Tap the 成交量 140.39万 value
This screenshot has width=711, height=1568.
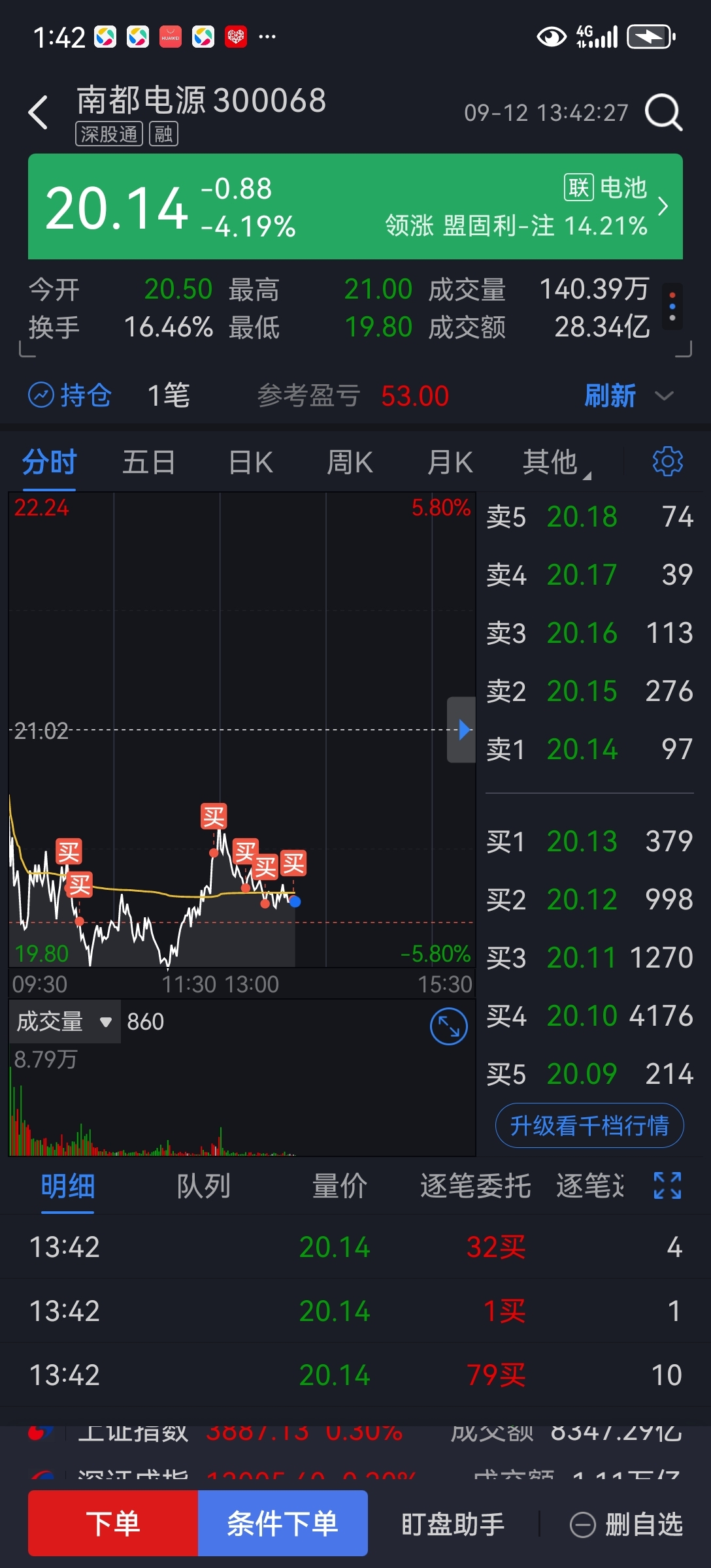594,289
